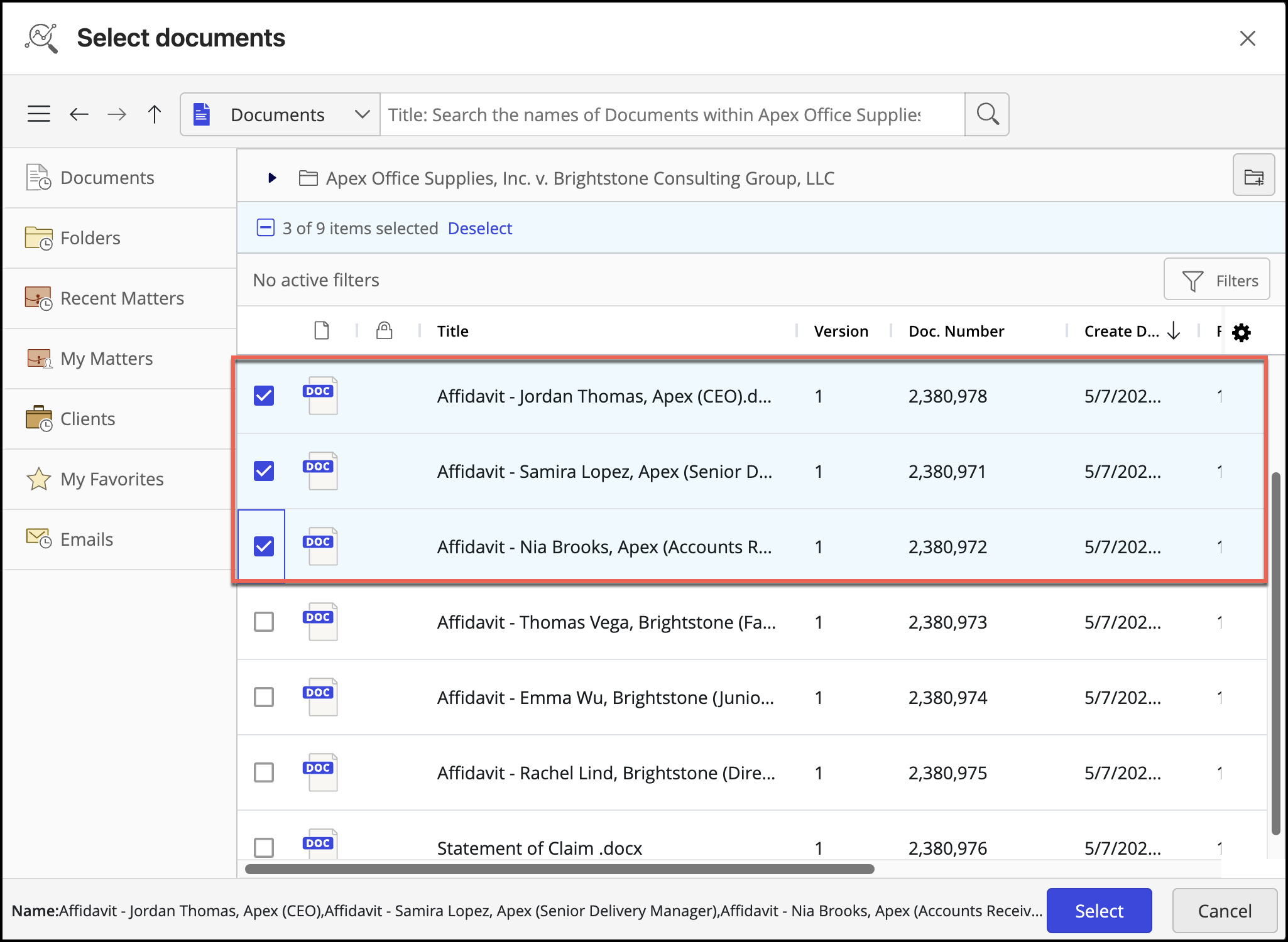This screenshot has width=1288, height=942.
Task: Check the Statement of Claim checkbox
Action: (x=264, y=847)
